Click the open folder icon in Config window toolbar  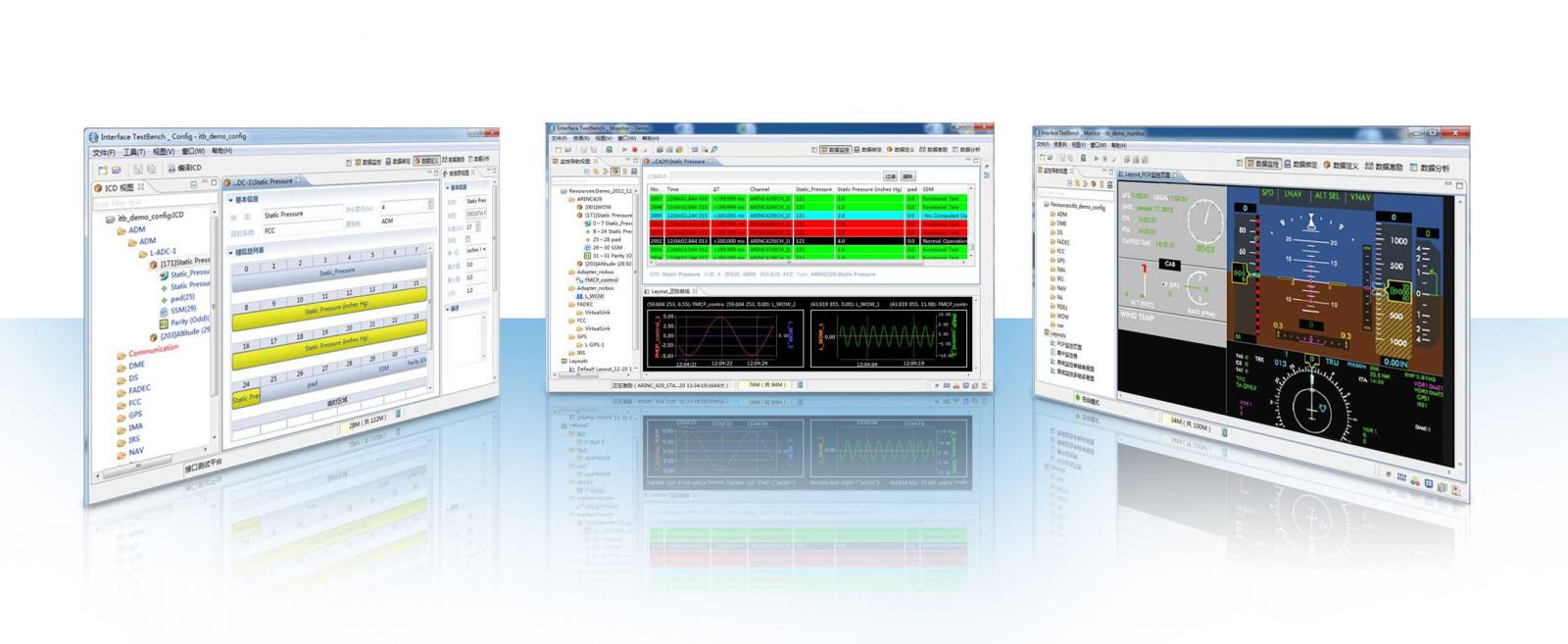117,170
